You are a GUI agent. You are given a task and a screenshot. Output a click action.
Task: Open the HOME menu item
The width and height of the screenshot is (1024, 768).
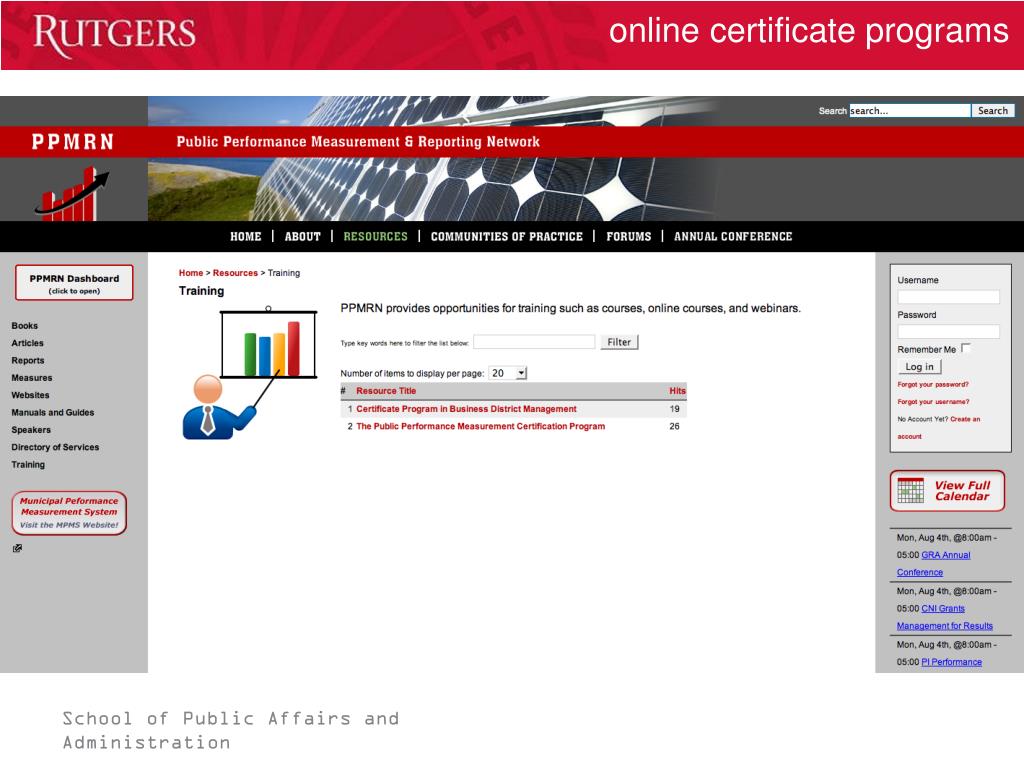tap(246, 236)
